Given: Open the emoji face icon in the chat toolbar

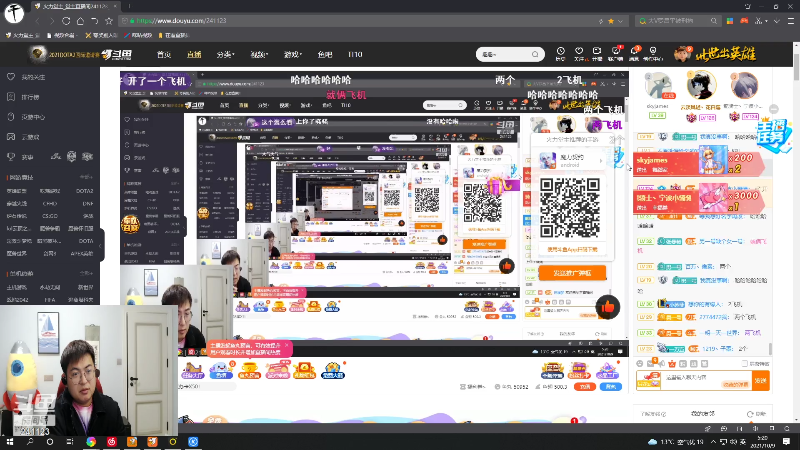Looking at the screenshot, I should [x=640, y=364].
